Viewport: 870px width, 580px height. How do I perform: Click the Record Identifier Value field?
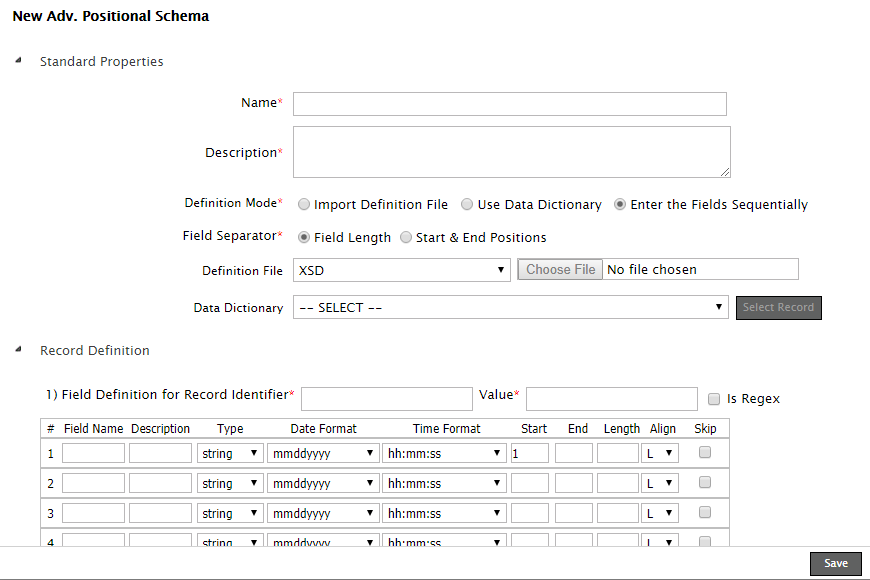611,399
